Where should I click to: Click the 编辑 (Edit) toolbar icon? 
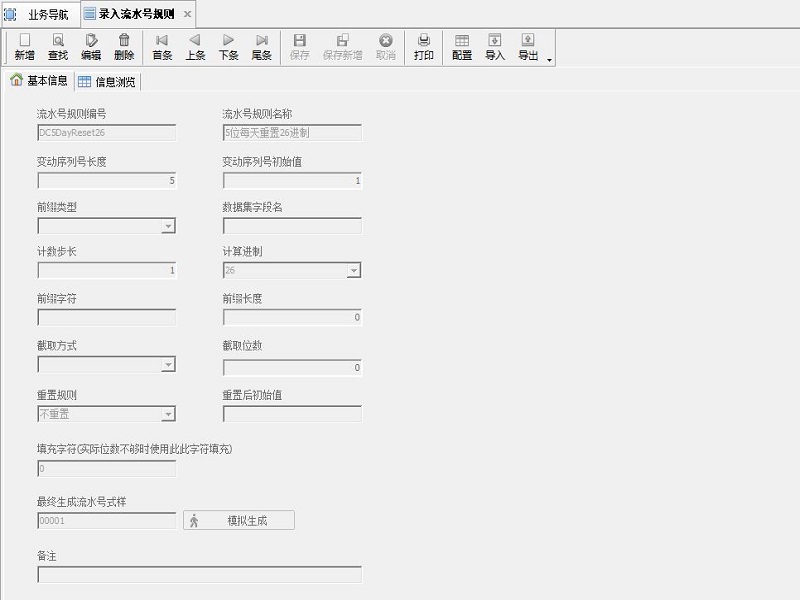(x=91, y=47)
